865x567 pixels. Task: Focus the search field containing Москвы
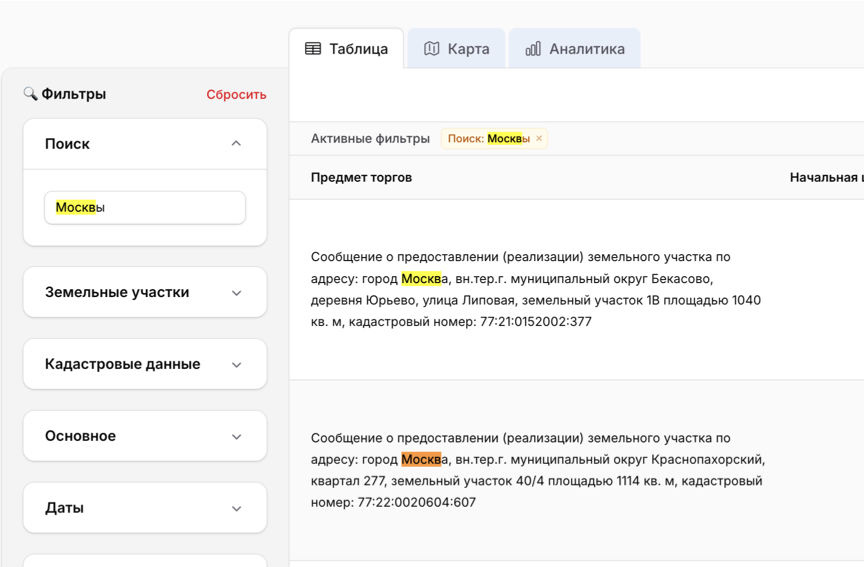(145, 208)
